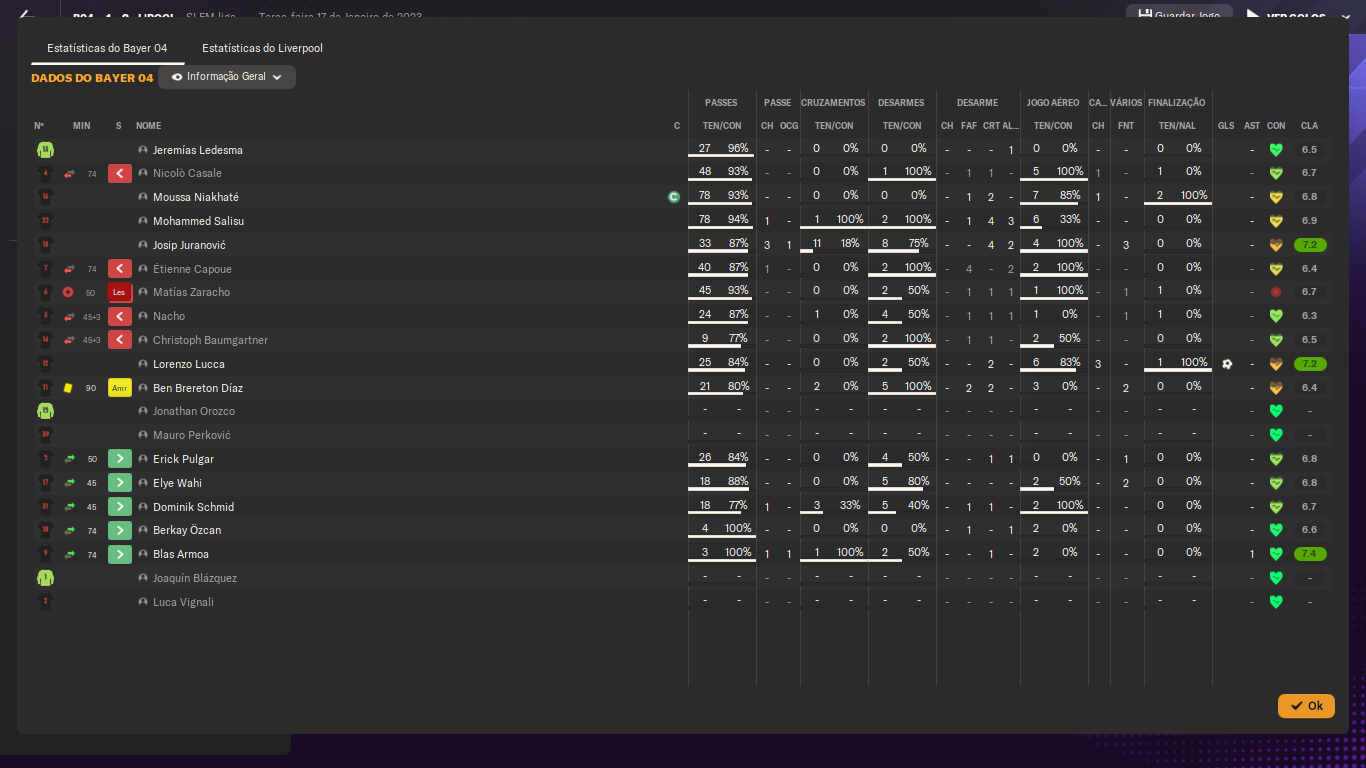Open the Informação Geral dropdown
Viewport: 1366px width, 768px height.
tap(227, 77)
